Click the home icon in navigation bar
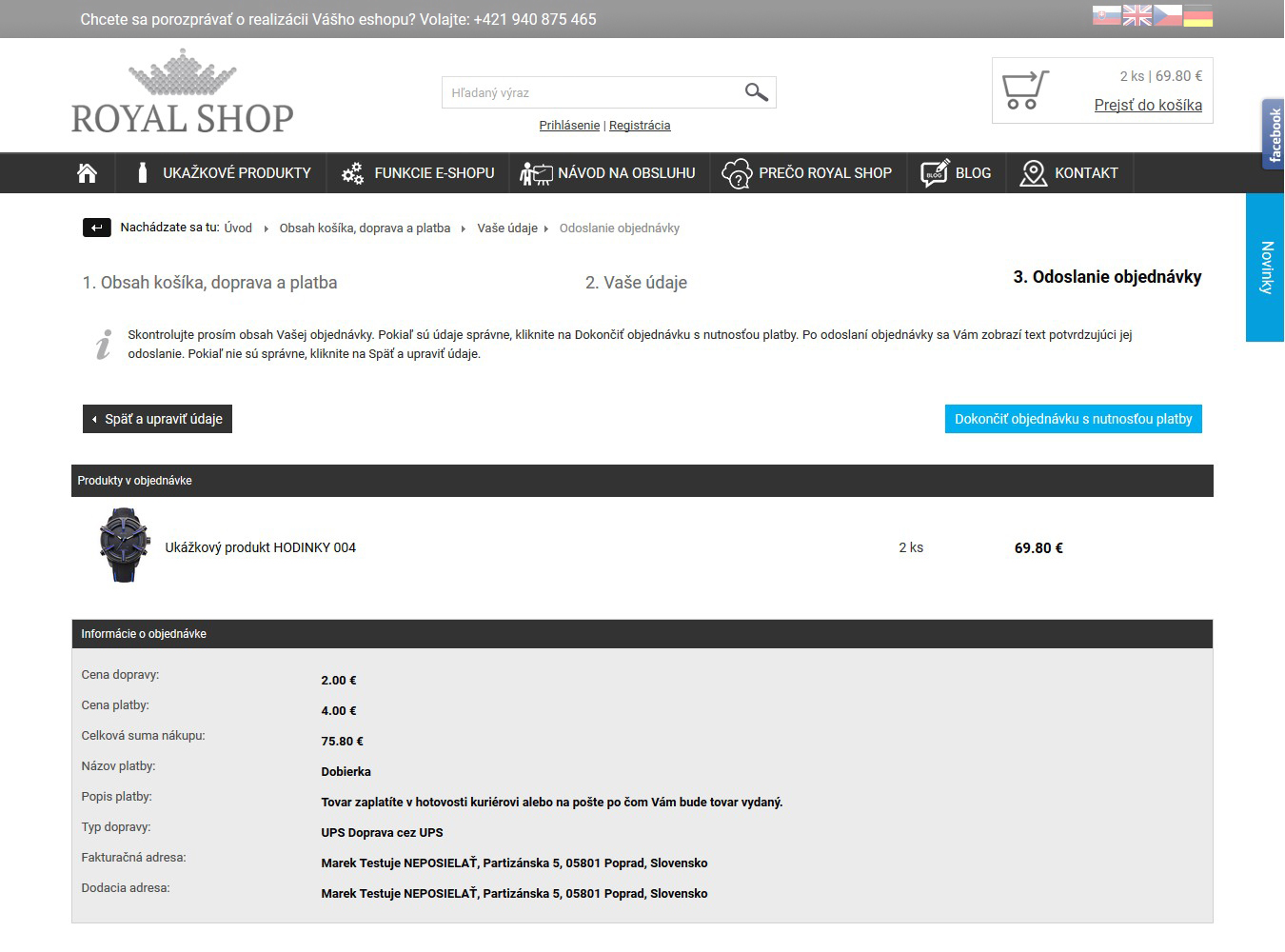 pyautogui.click(x=88, y=173)
